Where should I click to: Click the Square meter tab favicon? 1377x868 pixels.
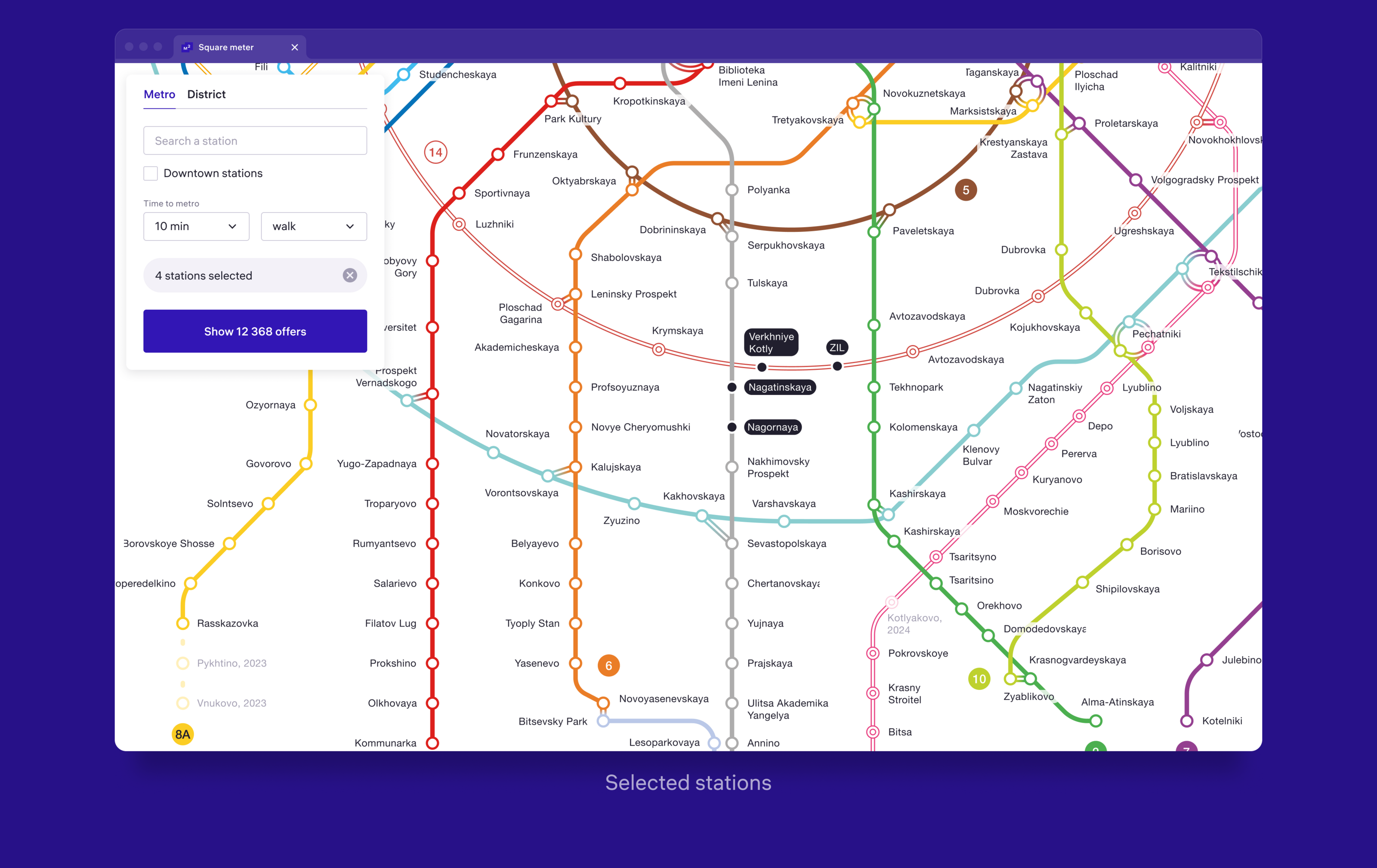click(x=186, y=47)
